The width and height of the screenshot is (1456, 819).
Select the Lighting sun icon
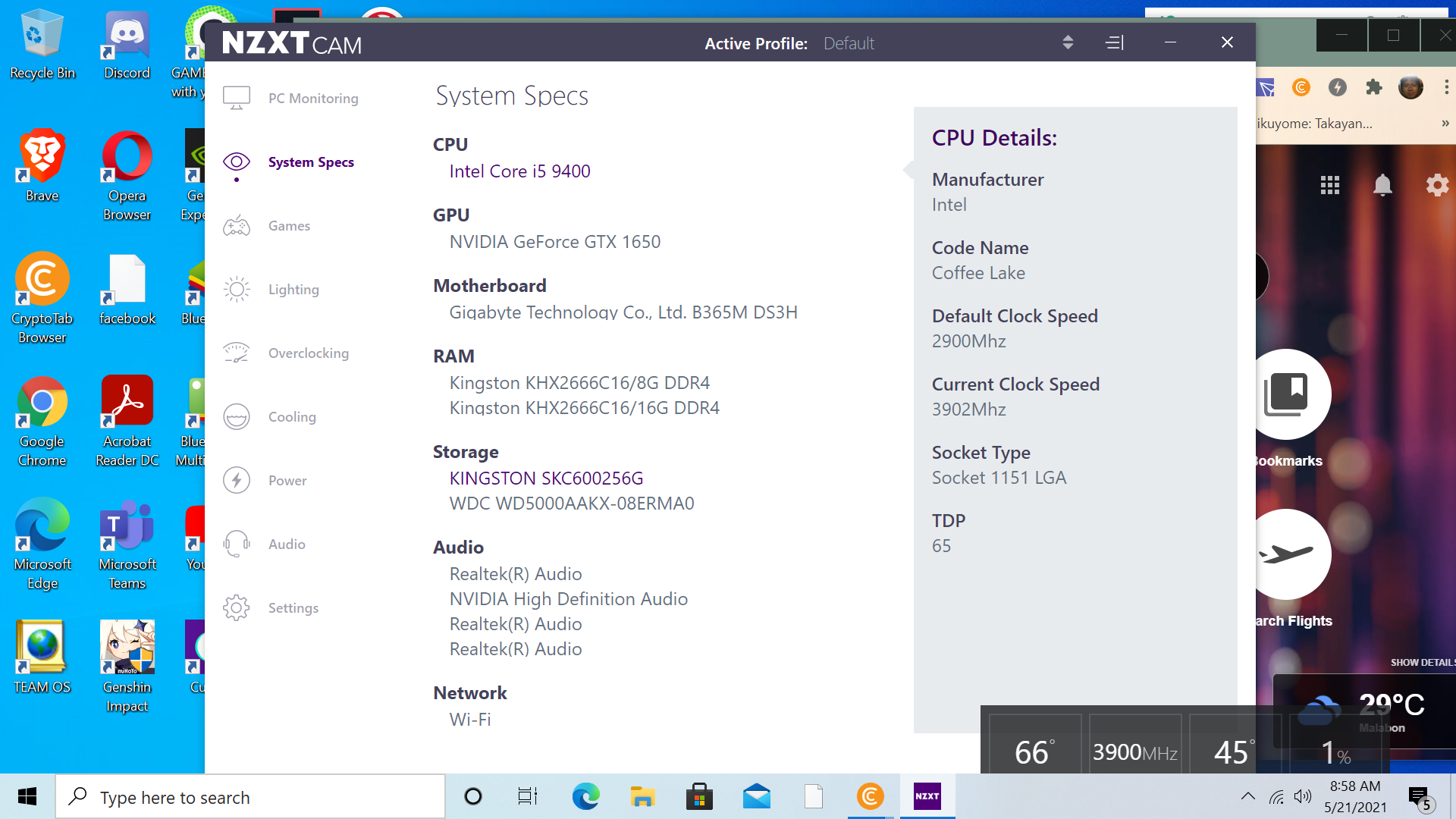pyautogui.click(x=237, y=289)
